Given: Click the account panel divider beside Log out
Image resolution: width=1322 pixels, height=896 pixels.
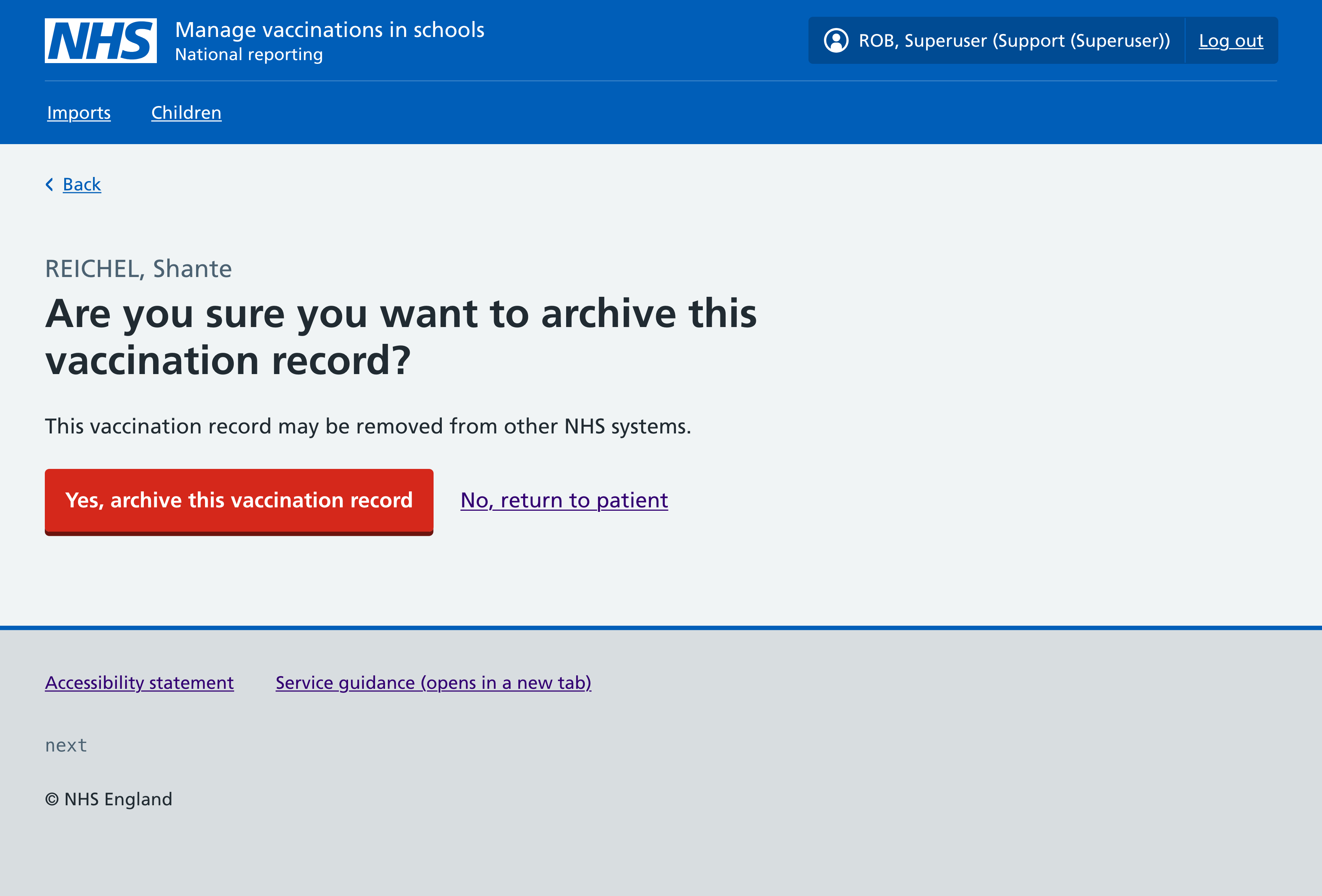Looking at the screenshot, I should [x=1185, y=40].
